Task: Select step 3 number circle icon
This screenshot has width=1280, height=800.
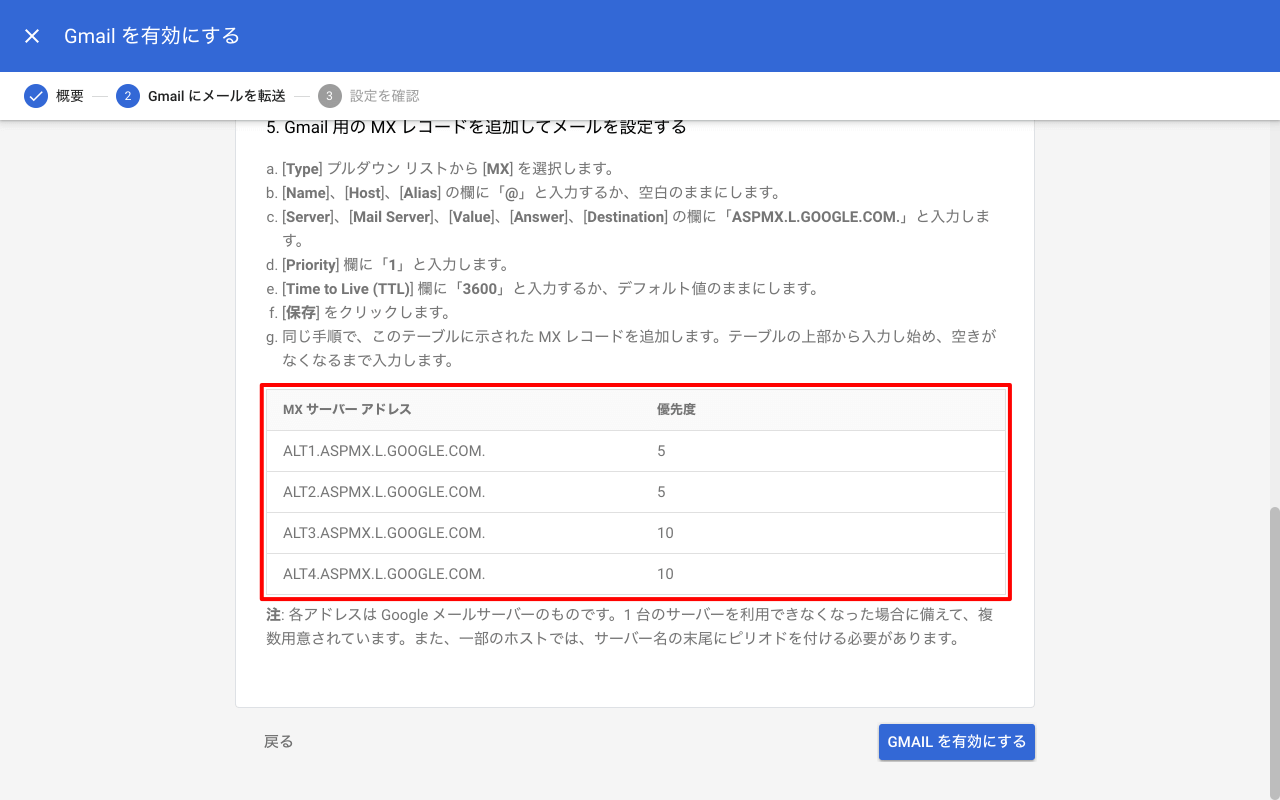Action: (x=329, y=96)
